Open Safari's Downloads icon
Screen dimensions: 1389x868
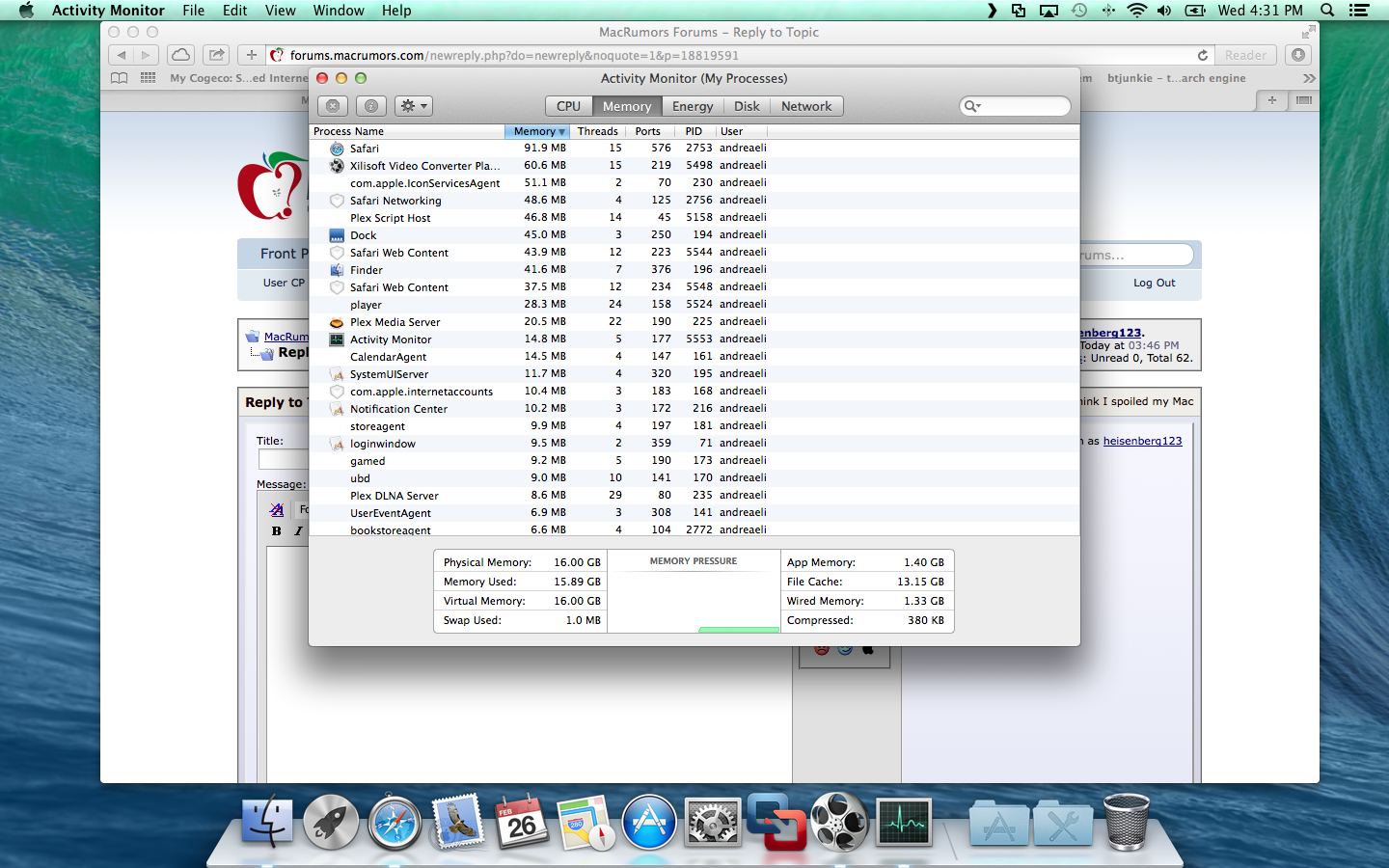pos(1298,55)
